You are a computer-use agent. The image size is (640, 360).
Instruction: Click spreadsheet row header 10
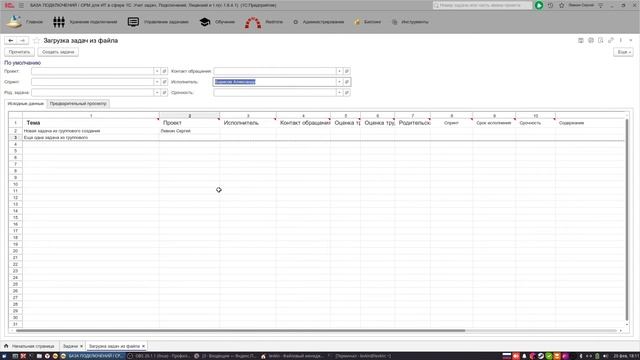point(16,184)
